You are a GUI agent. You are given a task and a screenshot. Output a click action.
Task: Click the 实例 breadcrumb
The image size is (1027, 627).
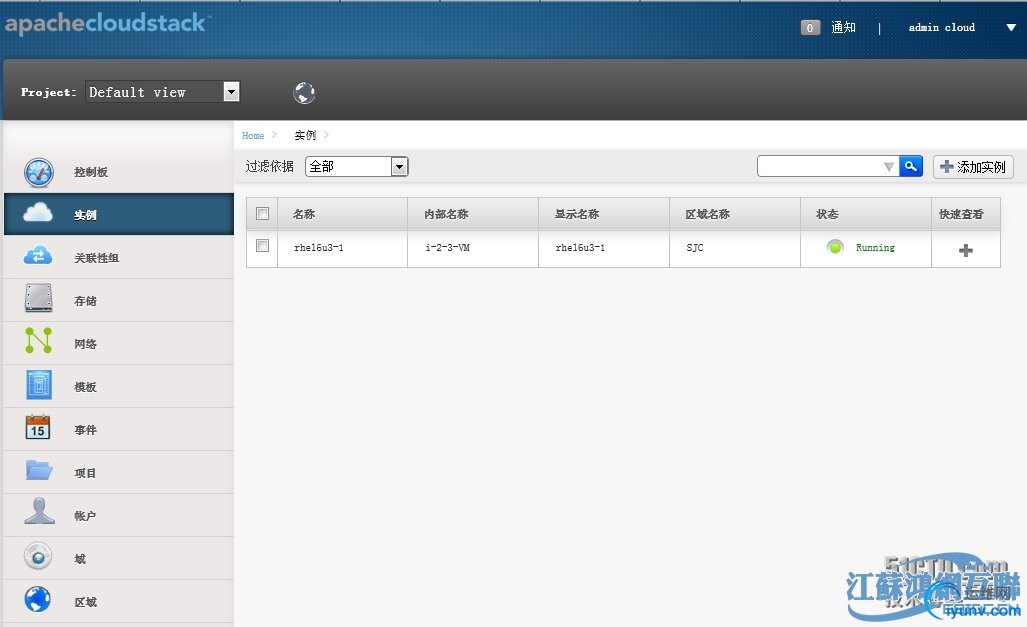point(305,135)
